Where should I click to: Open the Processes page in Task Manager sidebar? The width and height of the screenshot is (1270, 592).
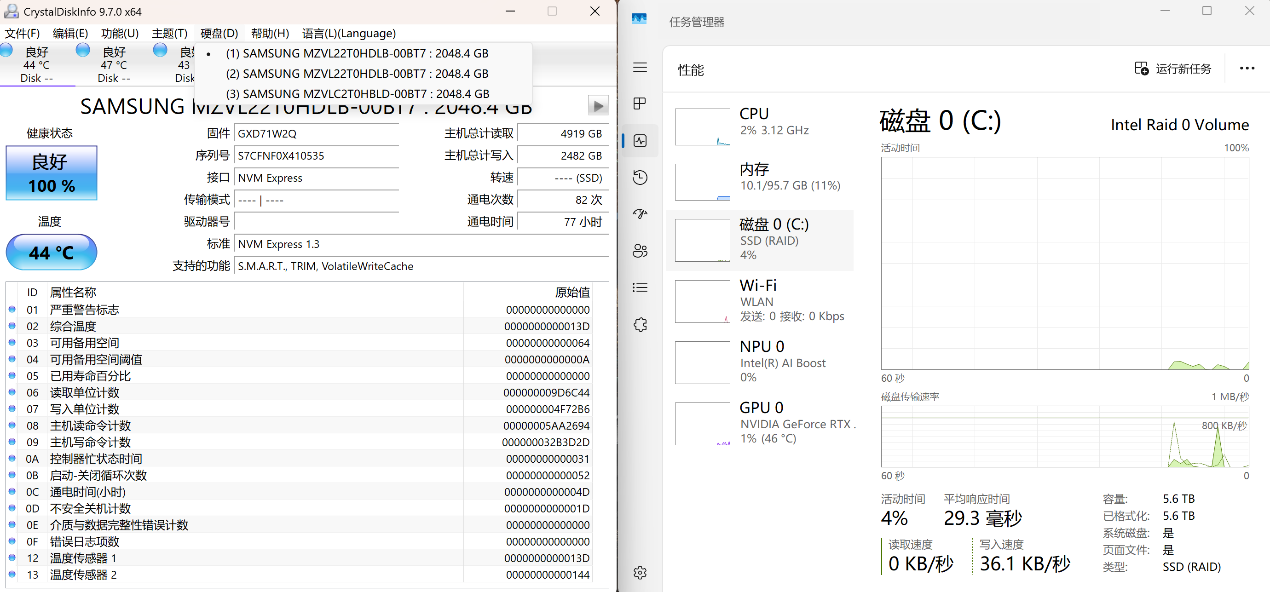tap(640, 104)
